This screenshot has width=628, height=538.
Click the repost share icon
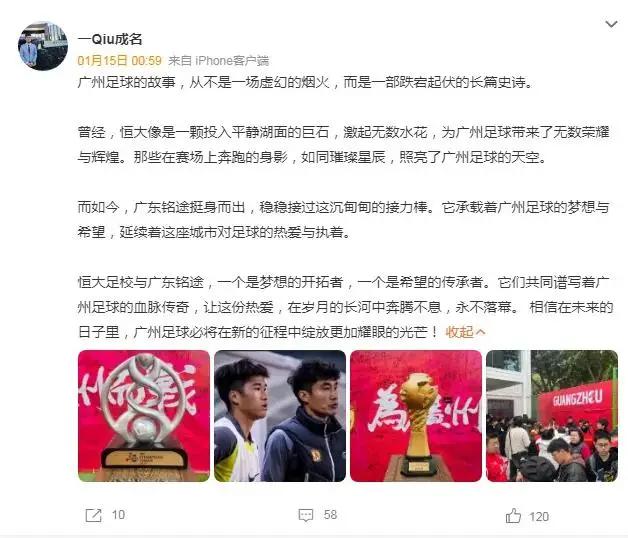(x=93, y=515)
